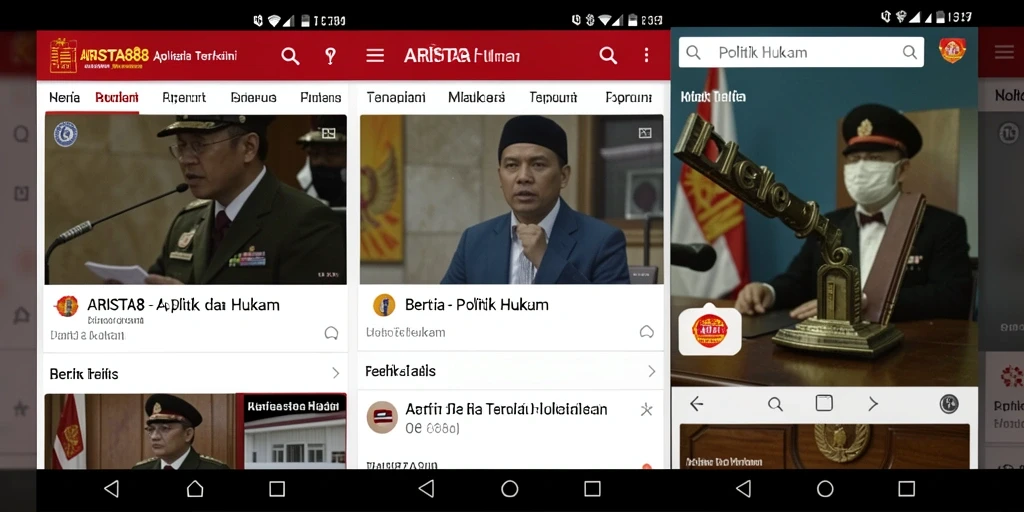The height and width of the screenshot is (512, 1024).
Task: Open red emblem profile icon beside Politik Hukam search
Action: click(x=952, y=50)
